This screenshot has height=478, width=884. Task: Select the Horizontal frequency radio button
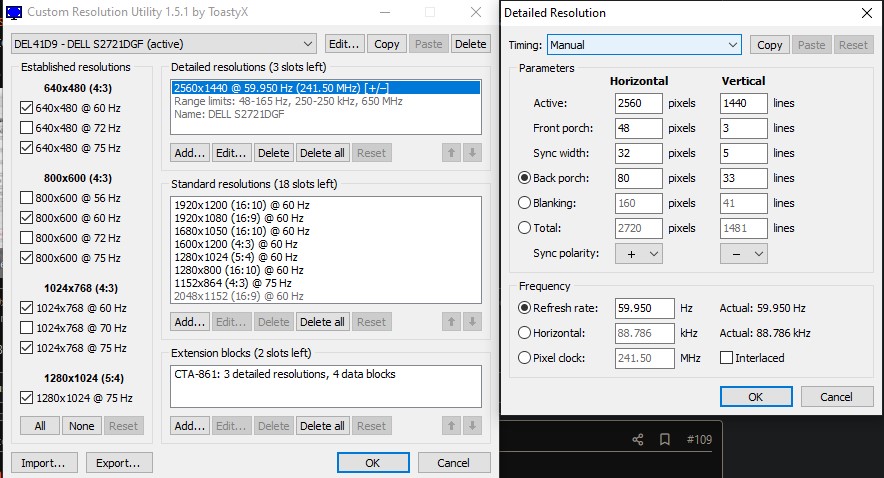524,333
